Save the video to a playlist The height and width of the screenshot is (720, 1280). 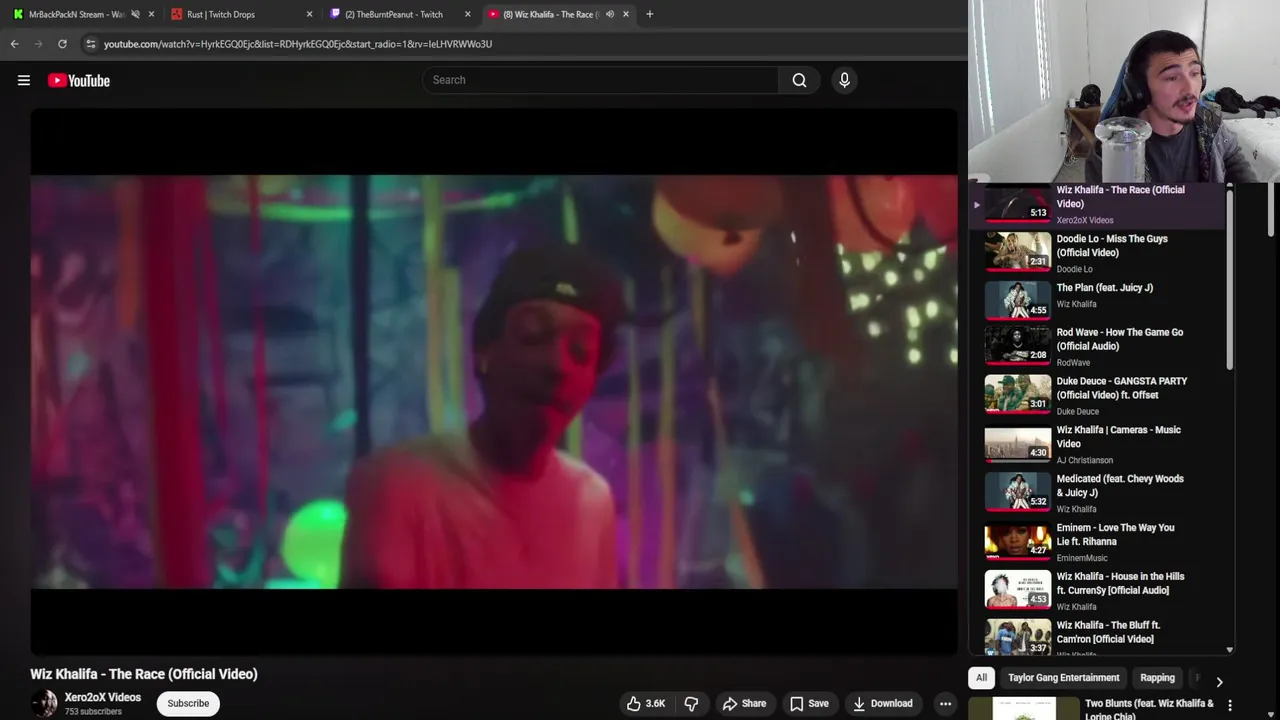[x=809, y=703]
